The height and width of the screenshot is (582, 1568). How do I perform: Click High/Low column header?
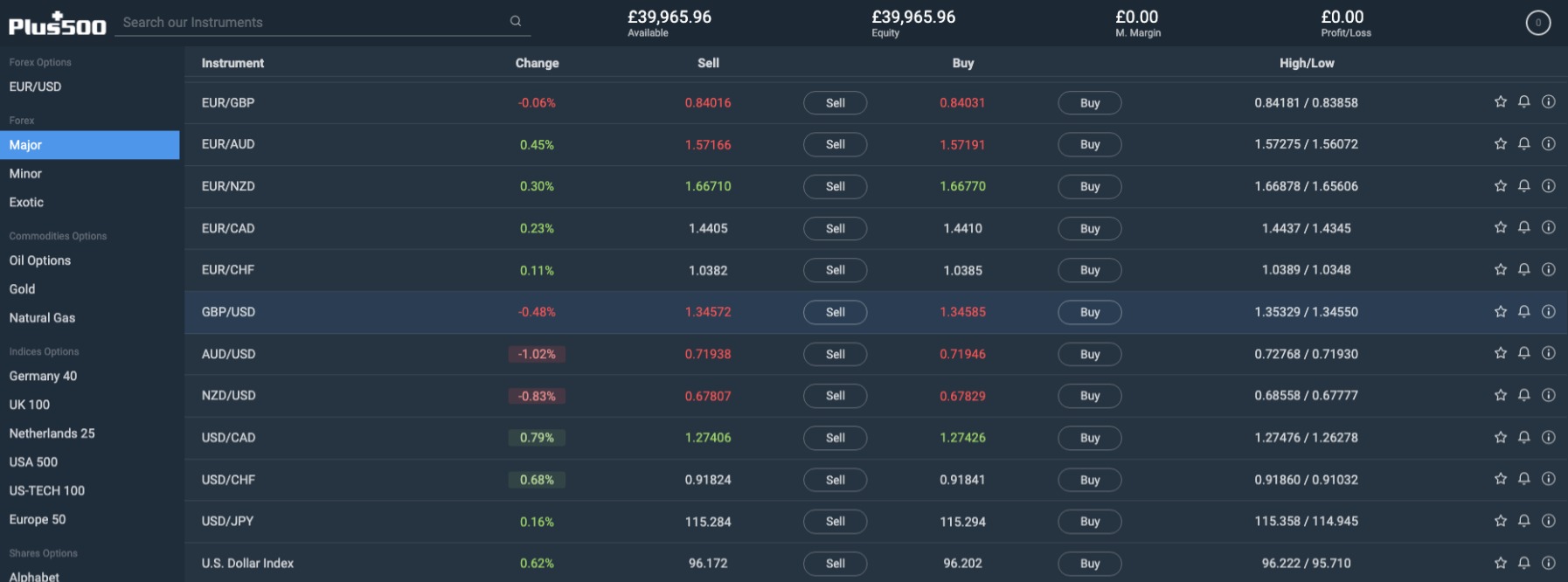click(x=1307, y=63)
